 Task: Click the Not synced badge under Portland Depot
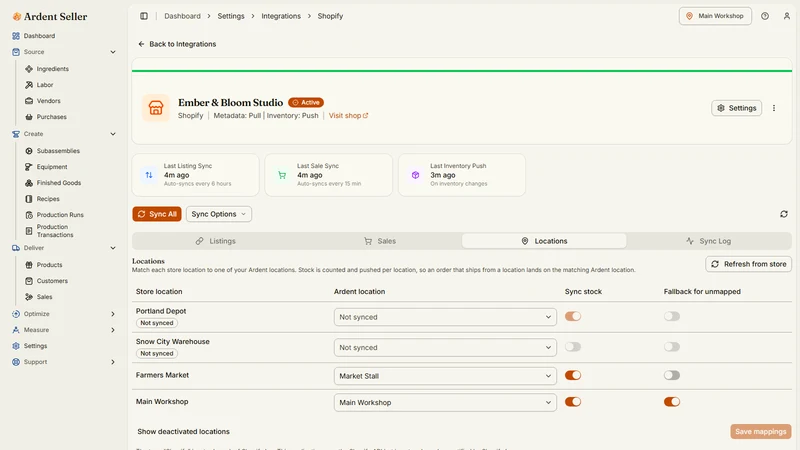click(x=157, y=323)
